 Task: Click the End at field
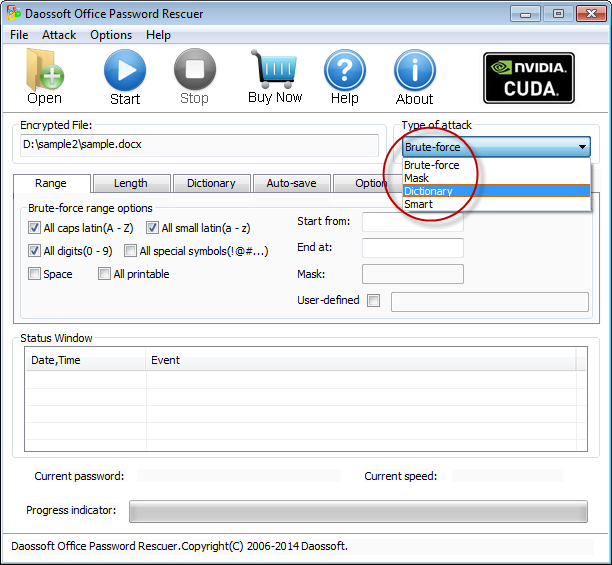(x=413, y=248)
